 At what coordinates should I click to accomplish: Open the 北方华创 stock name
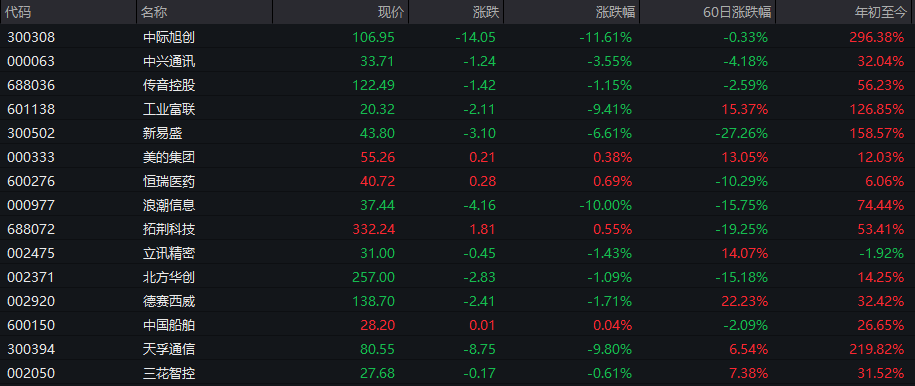tap(169, 277)
